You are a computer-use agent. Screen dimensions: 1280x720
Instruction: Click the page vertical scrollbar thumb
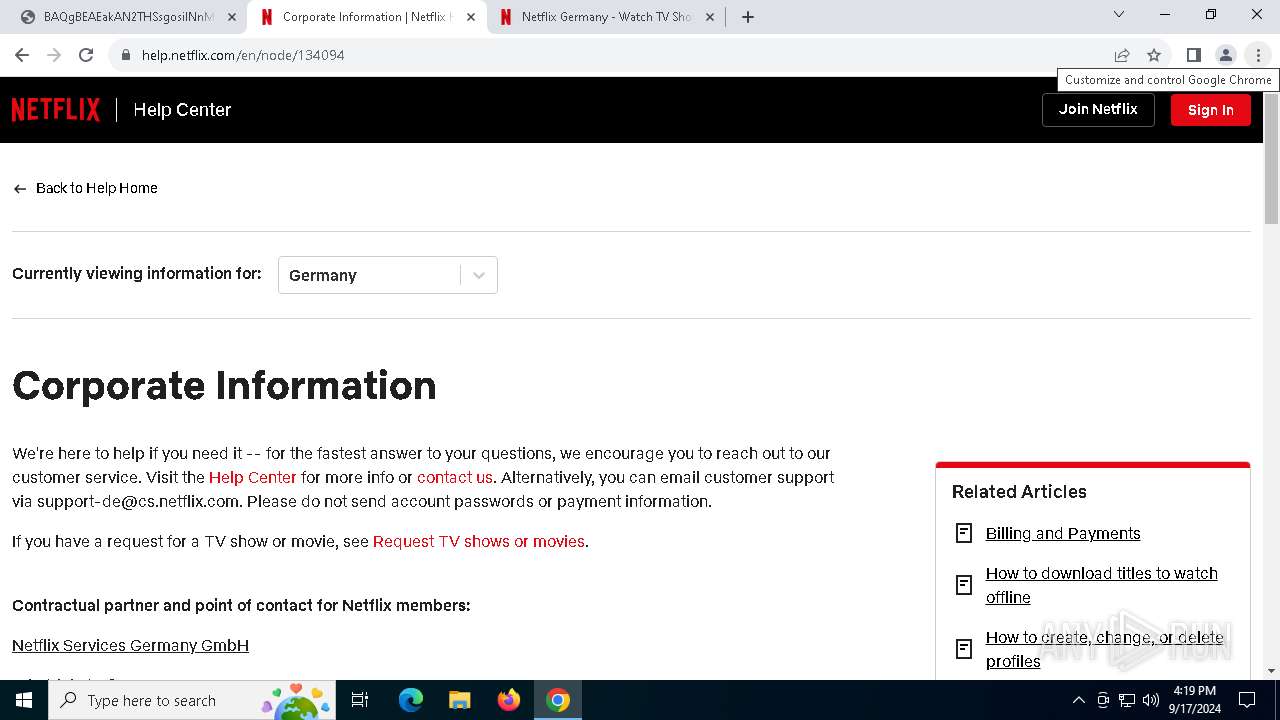click(1271, 160)
